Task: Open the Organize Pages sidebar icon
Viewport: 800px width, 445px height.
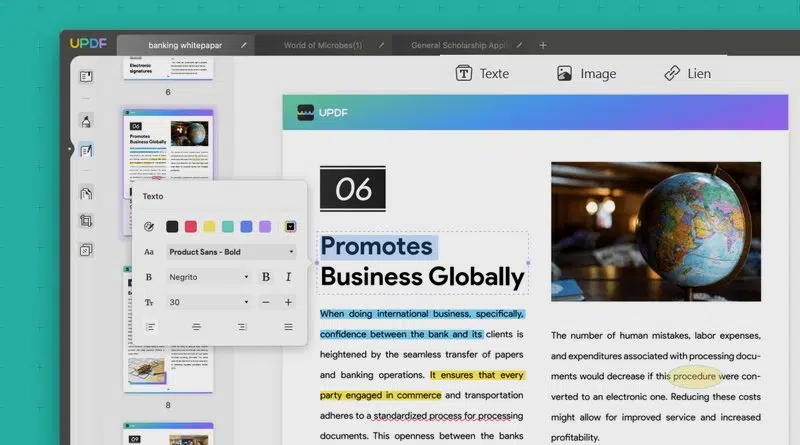Action: pos(86,193)
